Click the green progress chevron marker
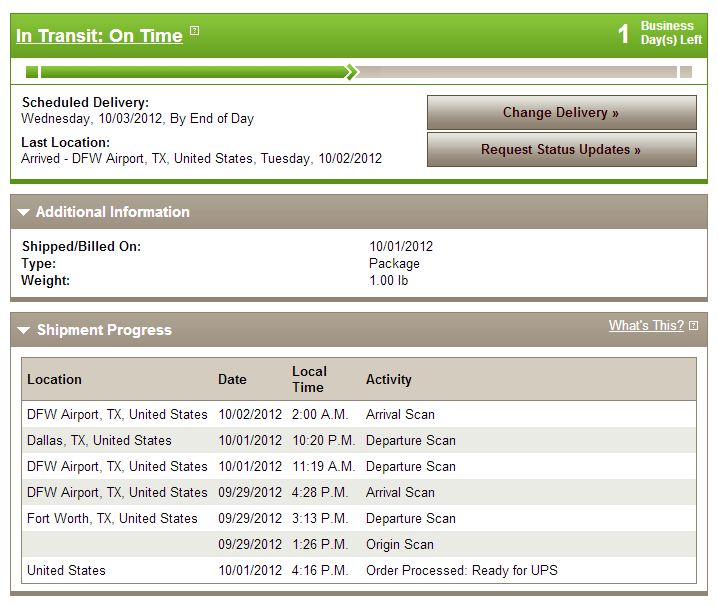 point(352,72)
